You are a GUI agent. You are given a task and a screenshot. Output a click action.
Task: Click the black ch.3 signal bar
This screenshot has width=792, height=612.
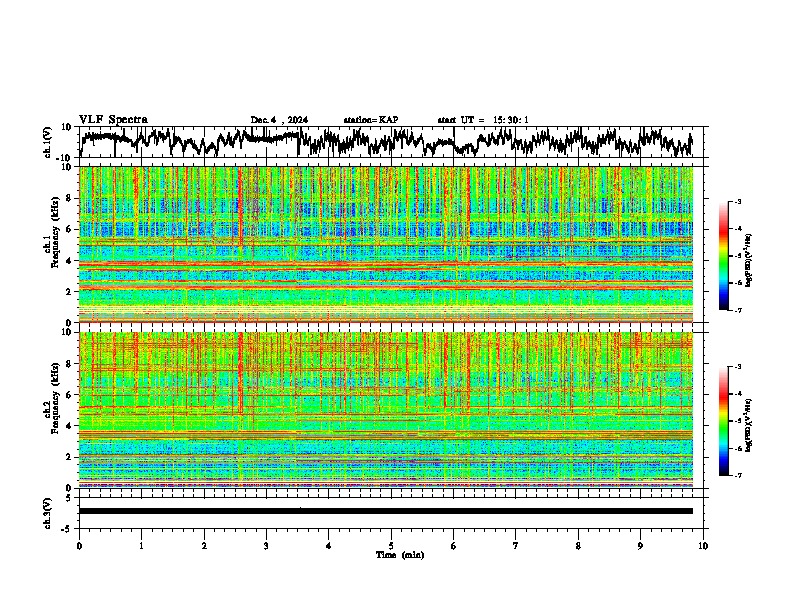click(x=386, y=511)
